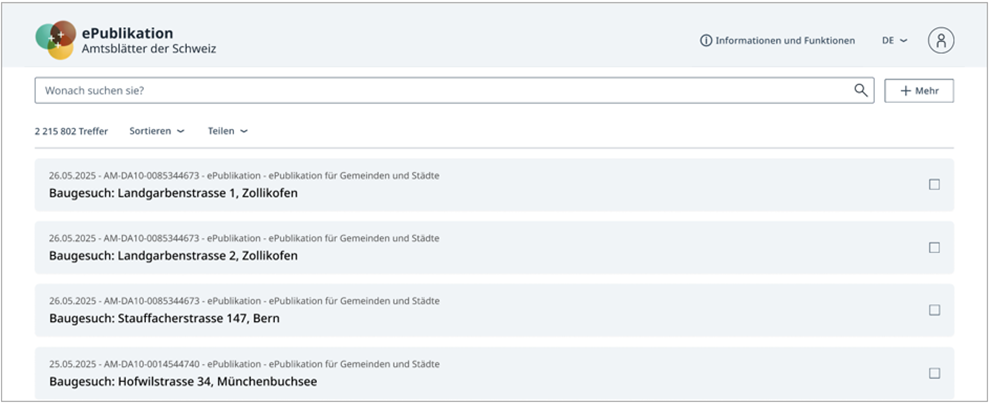Click the magnifying glass search icon
The image size is (989, 404).
point(861,90)
